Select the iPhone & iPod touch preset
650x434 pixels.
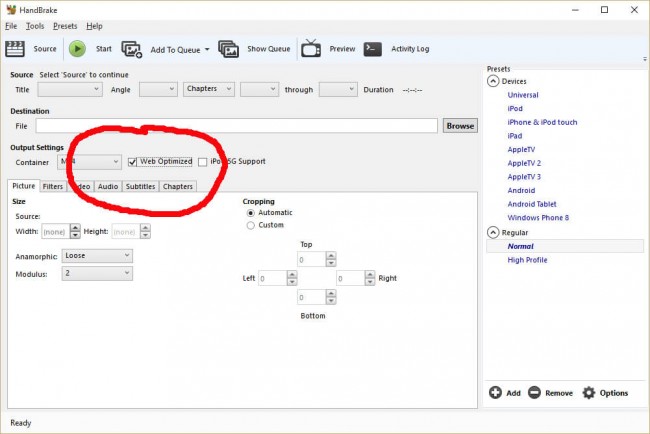coord(542,122)
